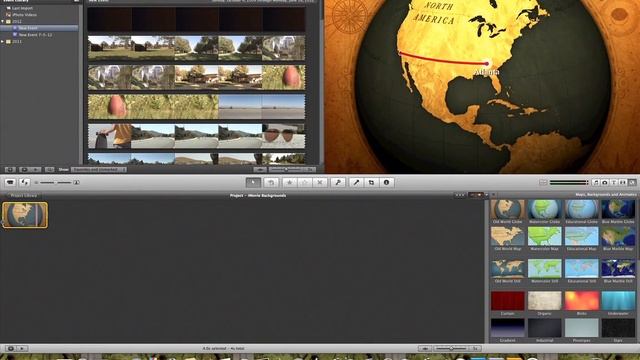This screenshot has width=640, height=360.
Task: Open the Maps and Backgrounds browser icon
Action: (x=632, y=182)
